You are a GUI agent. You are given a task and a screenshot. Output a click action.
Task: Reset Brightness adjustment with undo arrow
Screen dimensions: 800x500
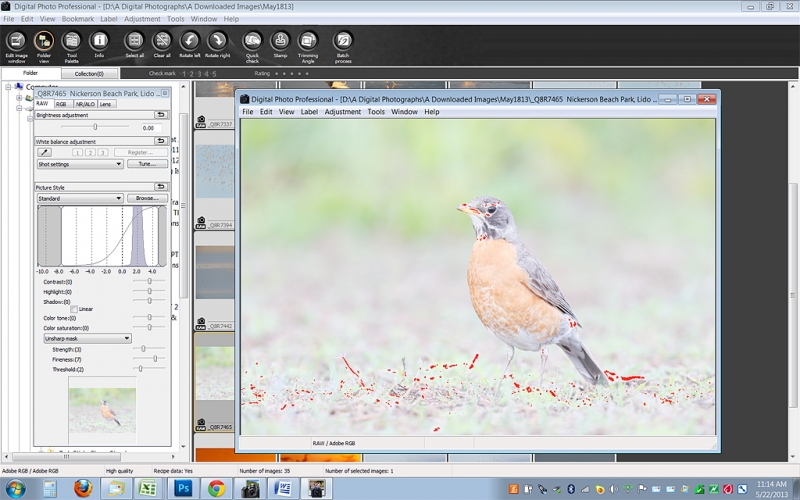pyautogui.click(x=161, y=115)
